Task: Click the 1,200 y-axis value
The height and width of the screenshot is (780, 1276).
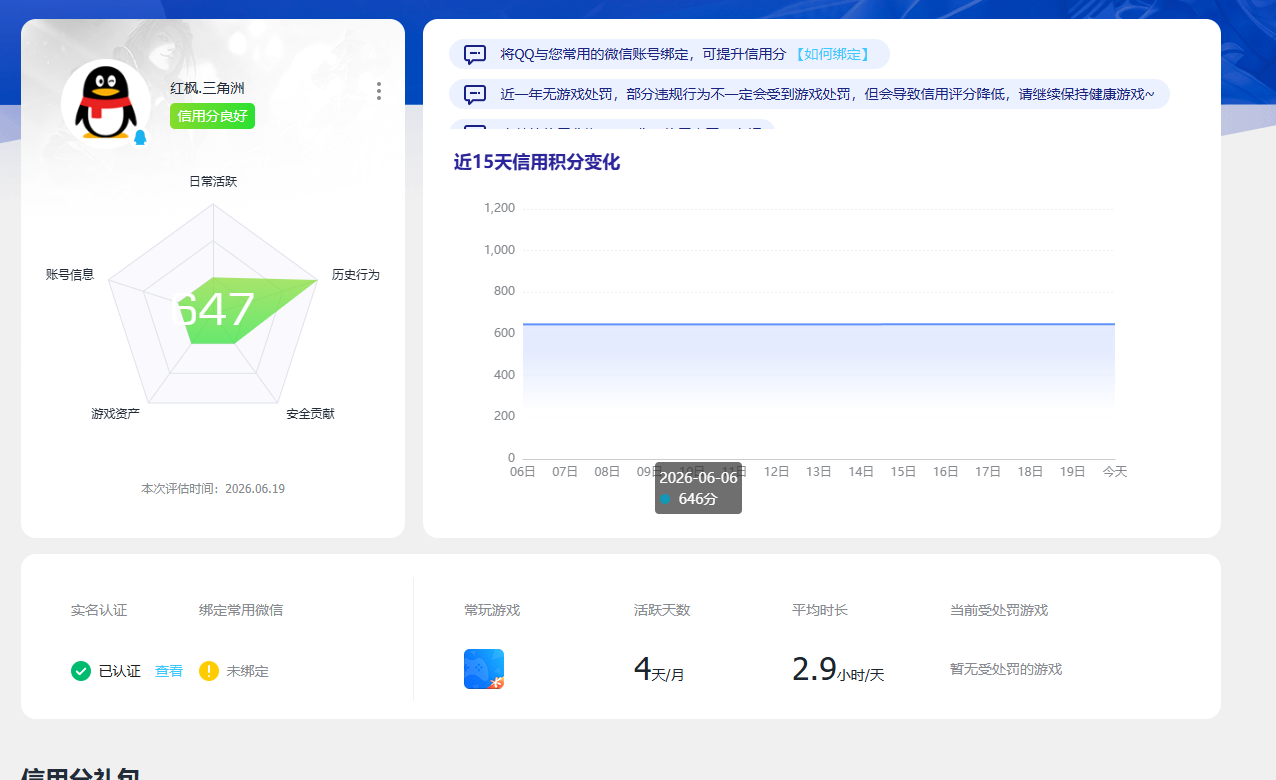Action: pos(499,208)
